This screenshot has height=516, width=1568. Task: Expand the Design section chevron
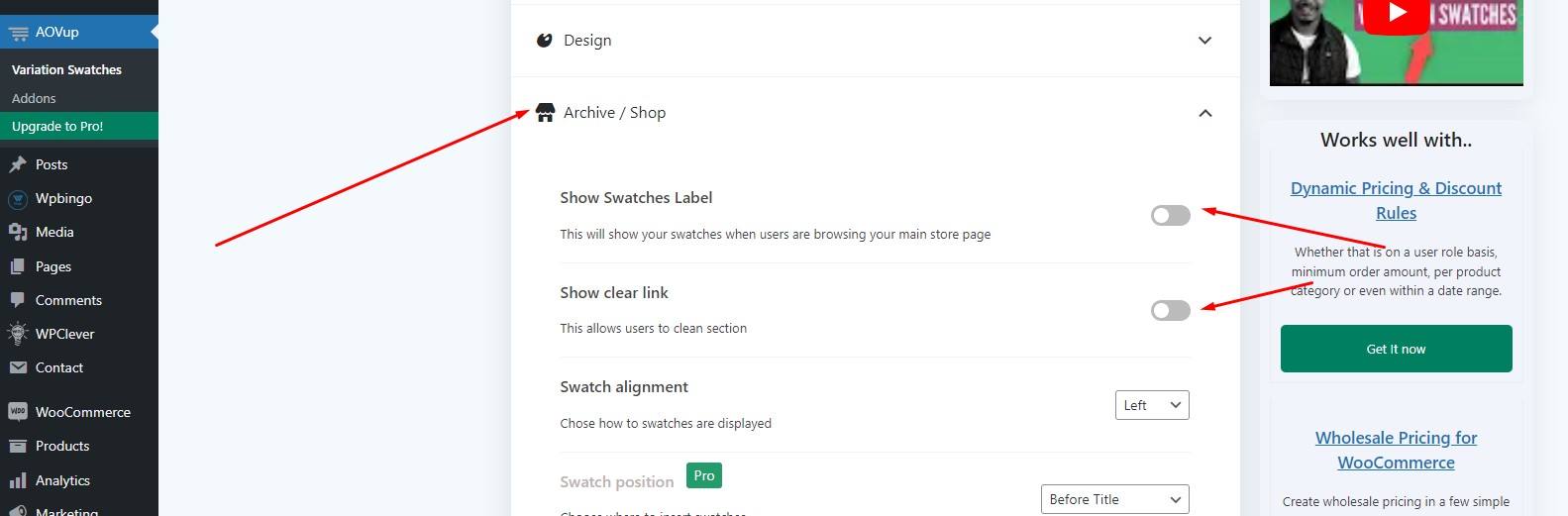coord(1204,41)
